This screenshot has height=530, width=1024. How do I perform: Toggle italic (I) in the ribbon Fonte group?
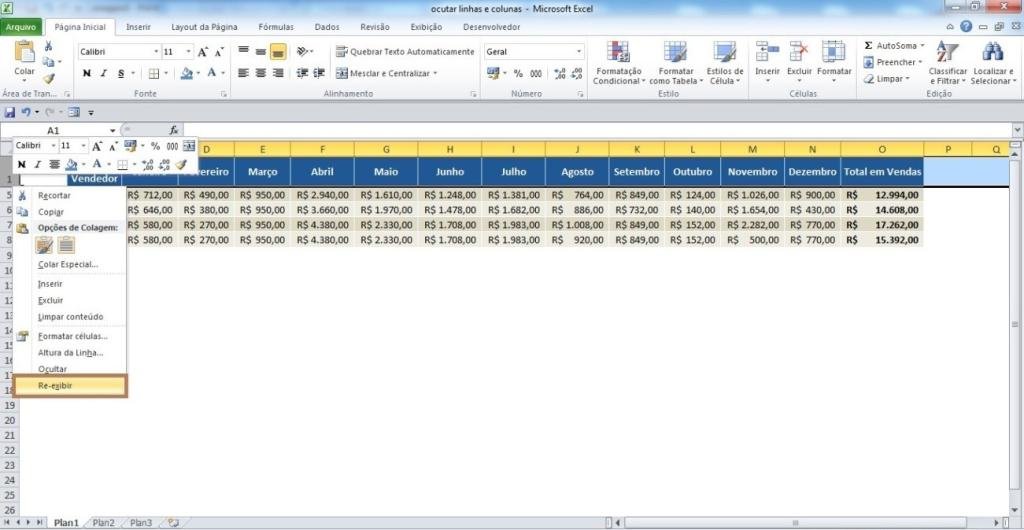[104, 73]
